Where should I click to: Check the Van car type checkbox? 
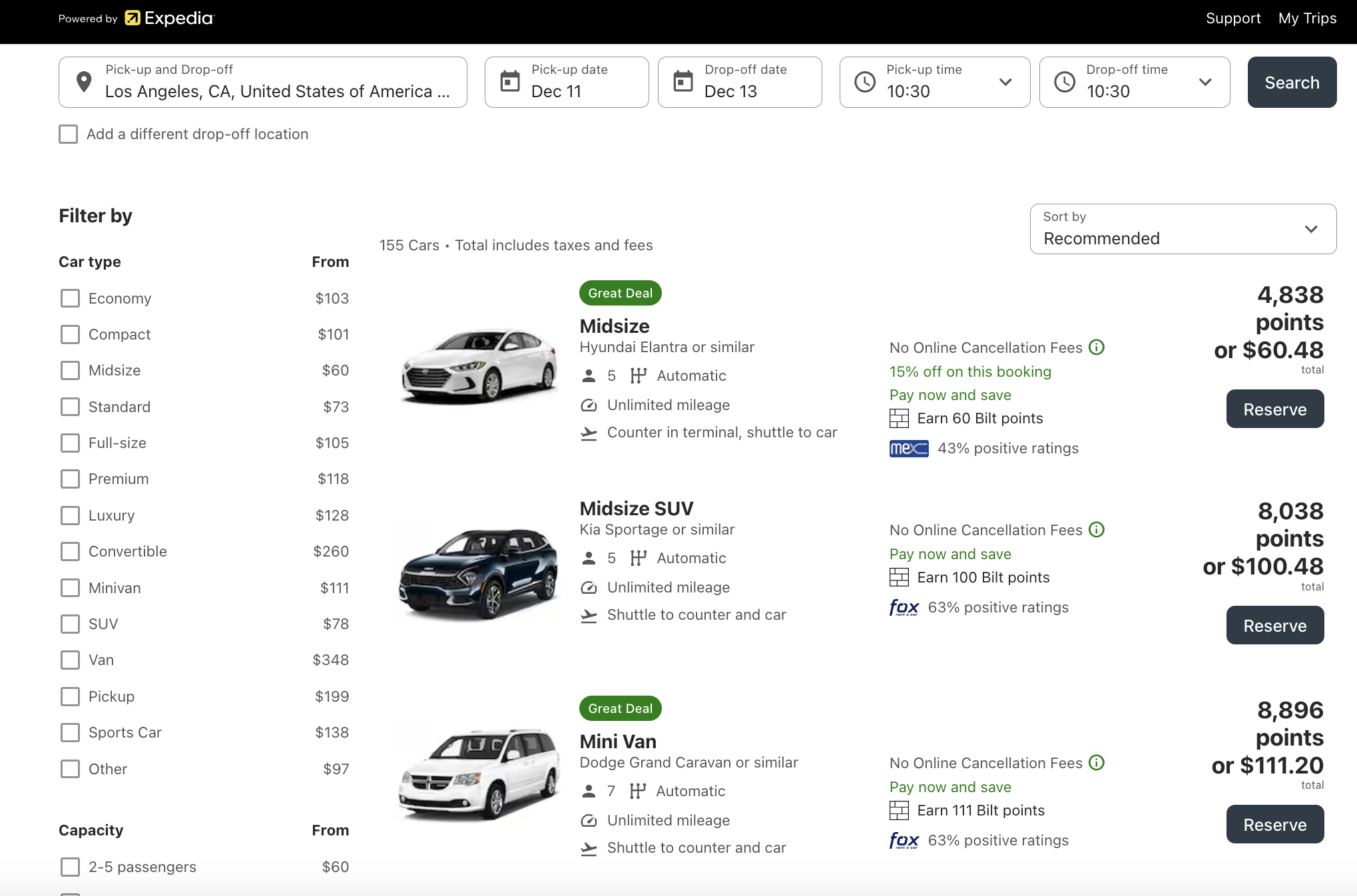click(x=70, y=660)
